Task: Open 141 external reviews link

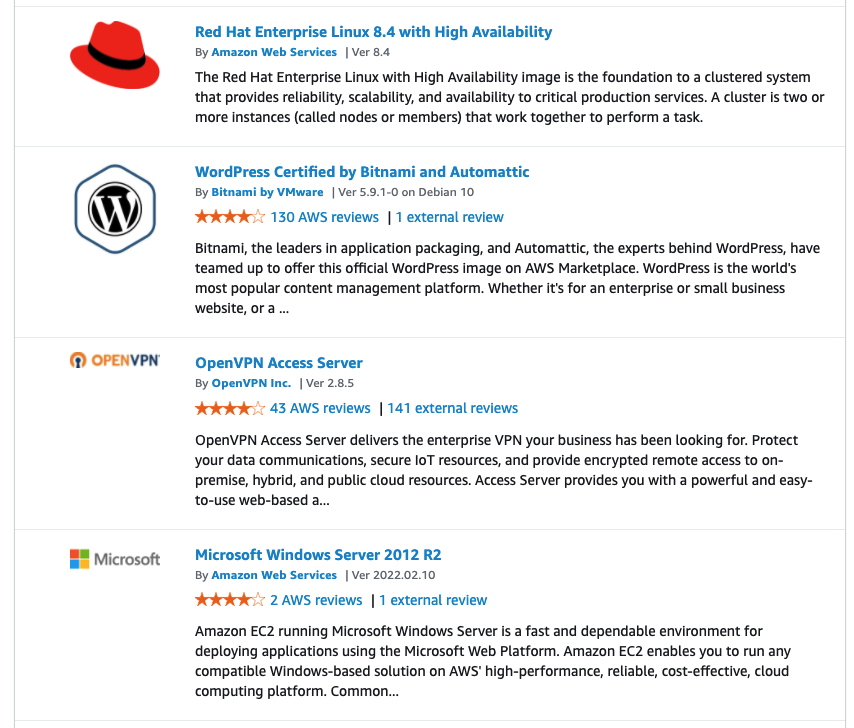Action: [452, 408]
